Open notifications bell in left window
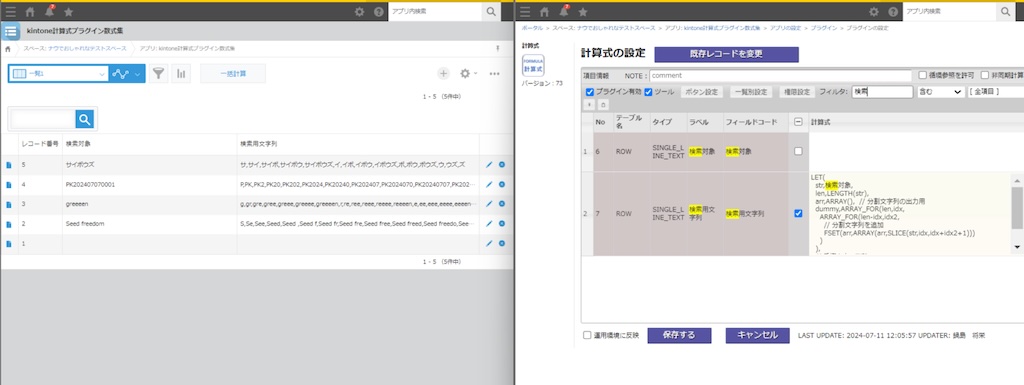The image size is (1024, 385). click(50, 12)
